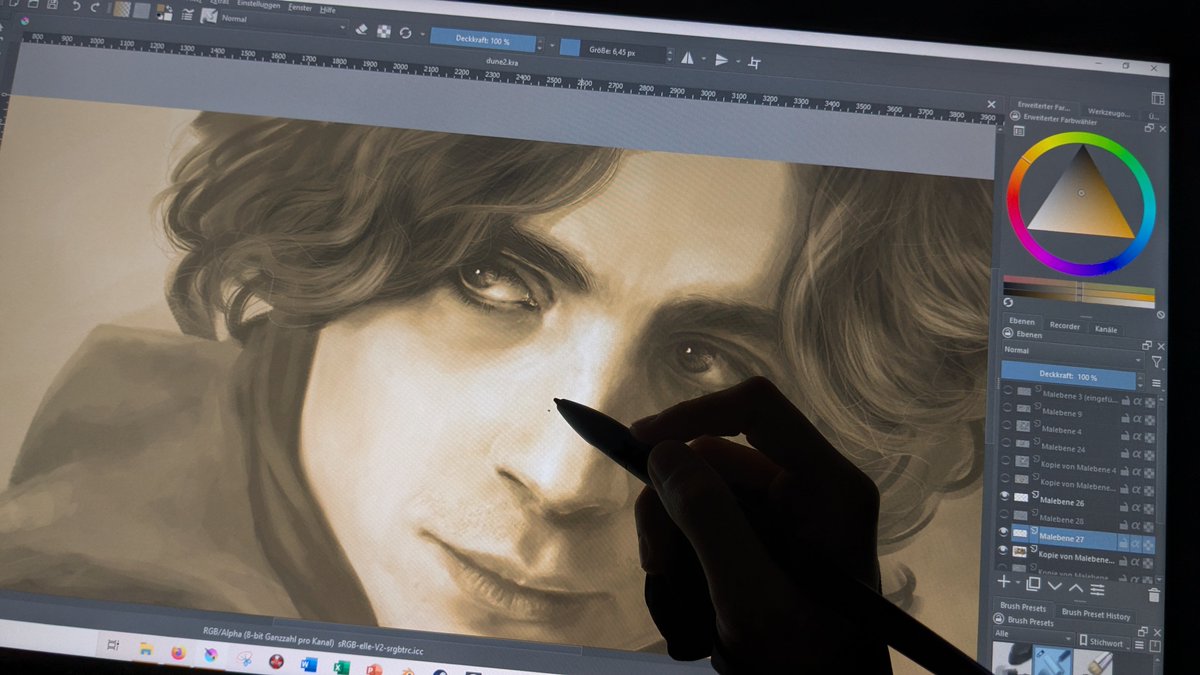This screenshot has width=1200, height=675.
Task: Pick a color in the triangle of the color wheel
Action: pos(1083,200)
